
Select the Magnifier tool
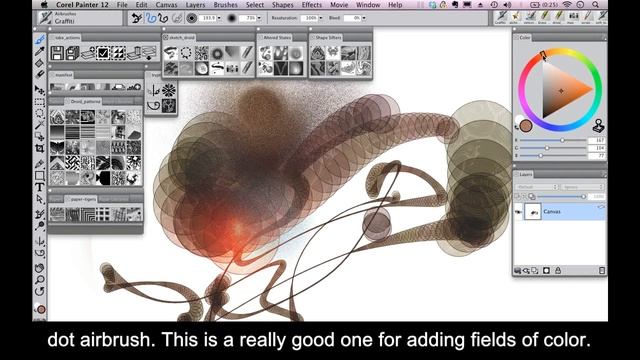click(x=40, y=280)
